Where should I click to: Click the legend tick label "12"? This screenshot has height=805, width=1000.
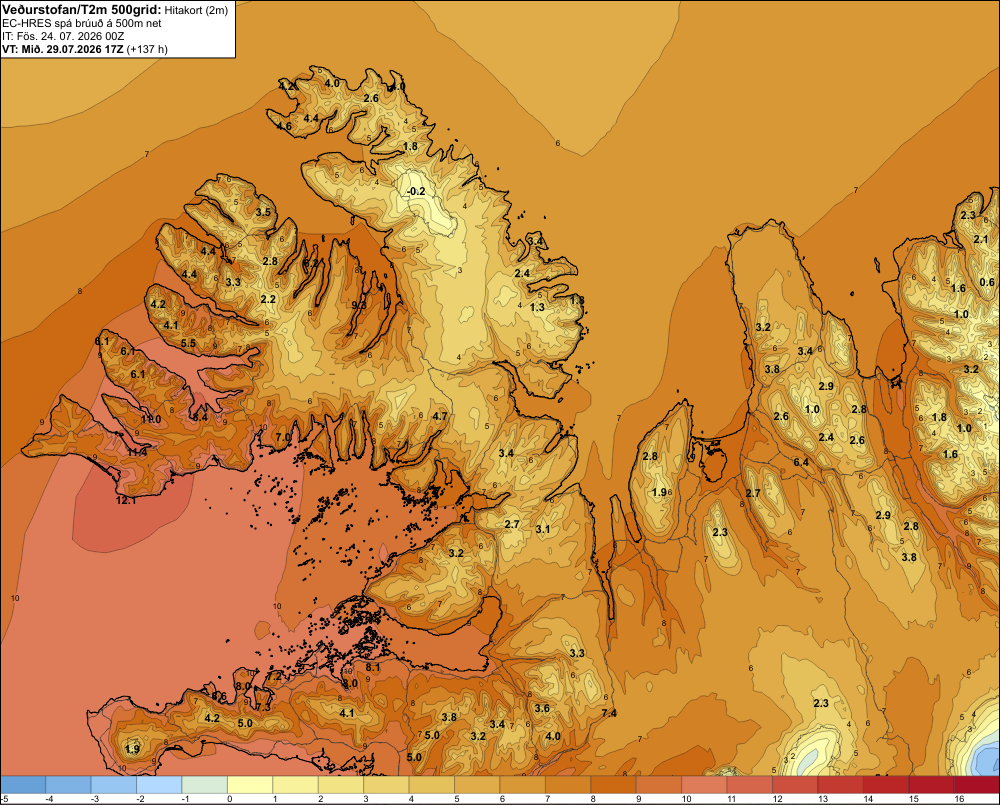(777, 799)
